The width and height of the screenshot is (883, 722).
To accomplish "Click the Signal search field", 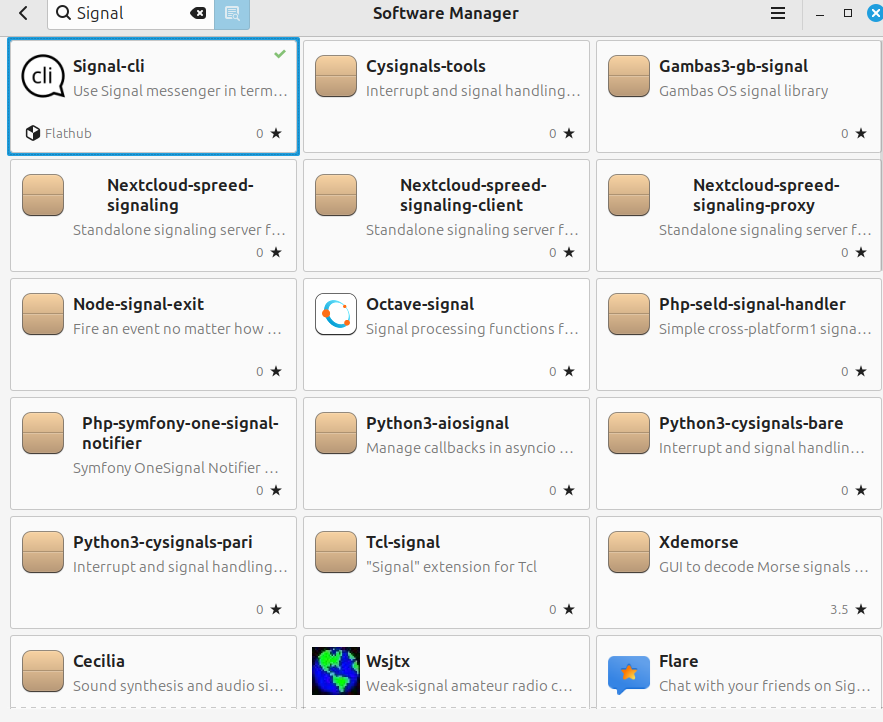I will click(131, 14).
